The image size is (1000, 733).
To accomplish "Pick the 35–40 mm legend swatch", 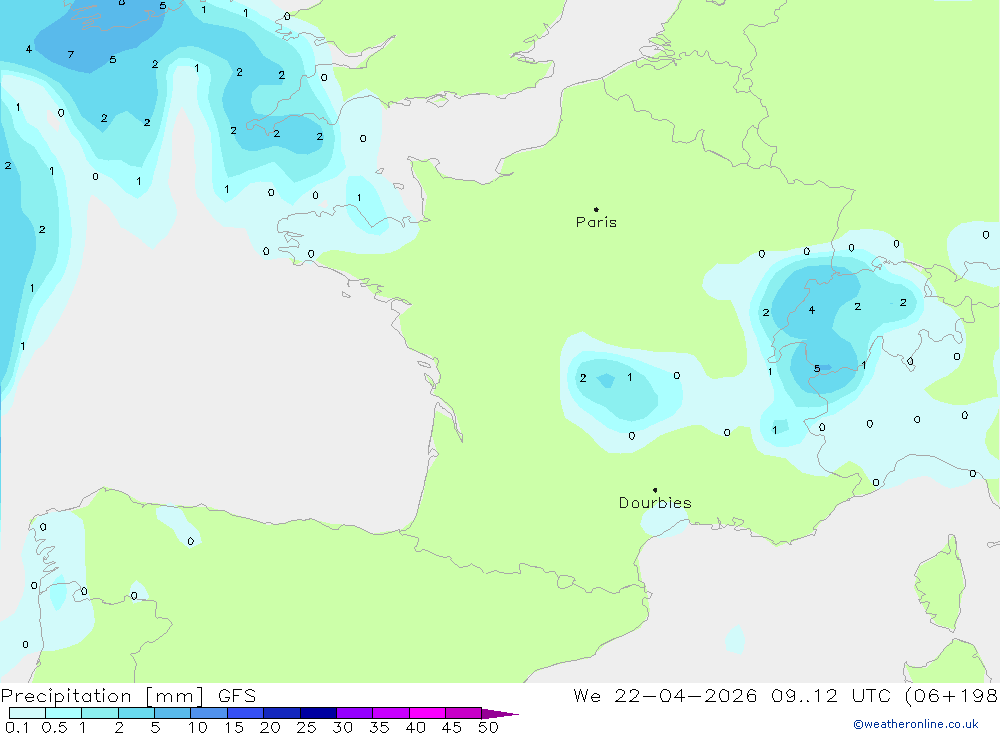I will [x=391, y=713].
